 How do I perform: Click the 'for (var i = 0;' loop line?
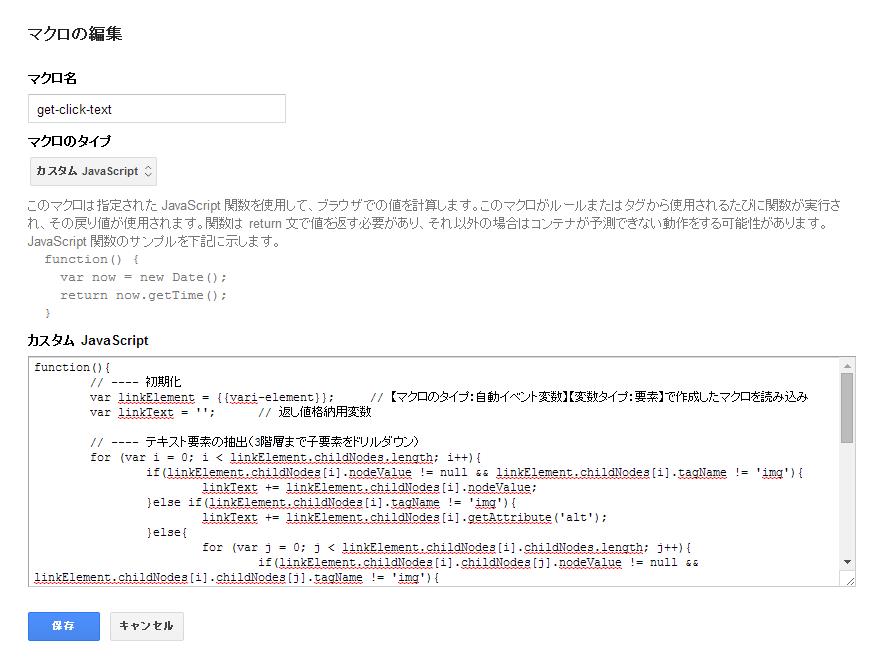pos(286,457)
